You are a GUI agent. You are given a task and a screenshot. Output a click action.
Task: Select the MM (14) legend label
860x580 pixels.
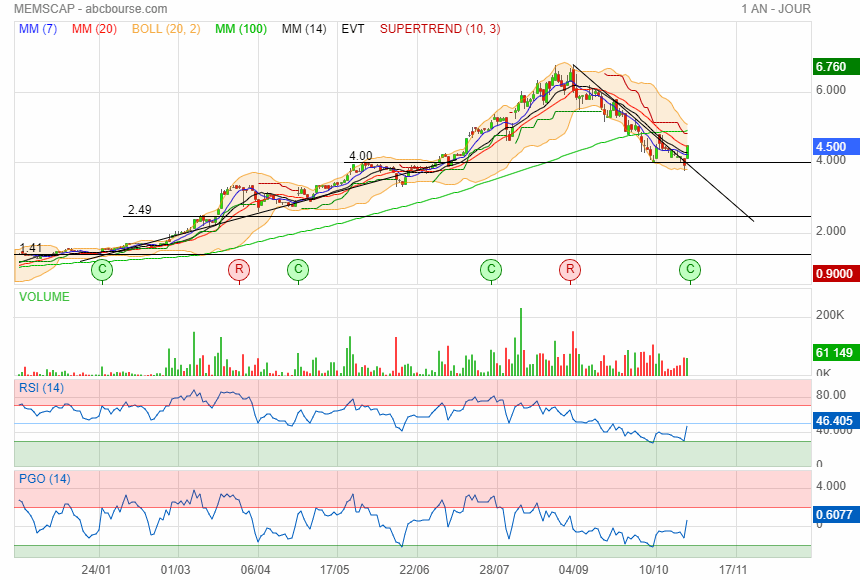coord(304,29)
